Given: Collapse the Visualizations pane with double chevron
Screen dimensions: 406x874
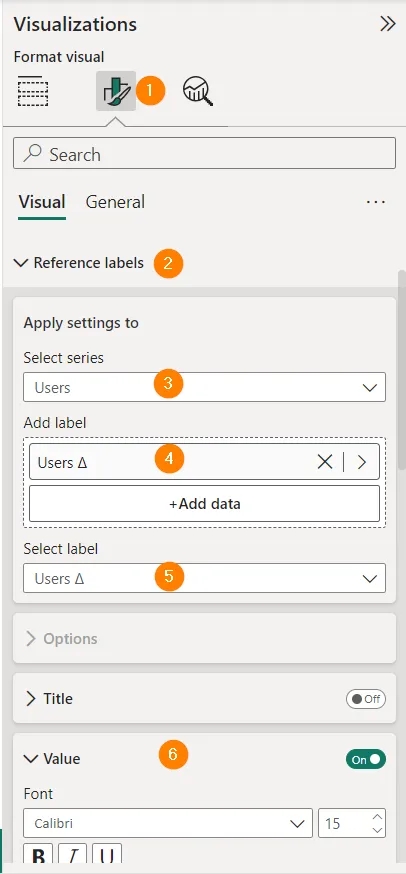Looking at the screenshot, I should click(388, 24).
